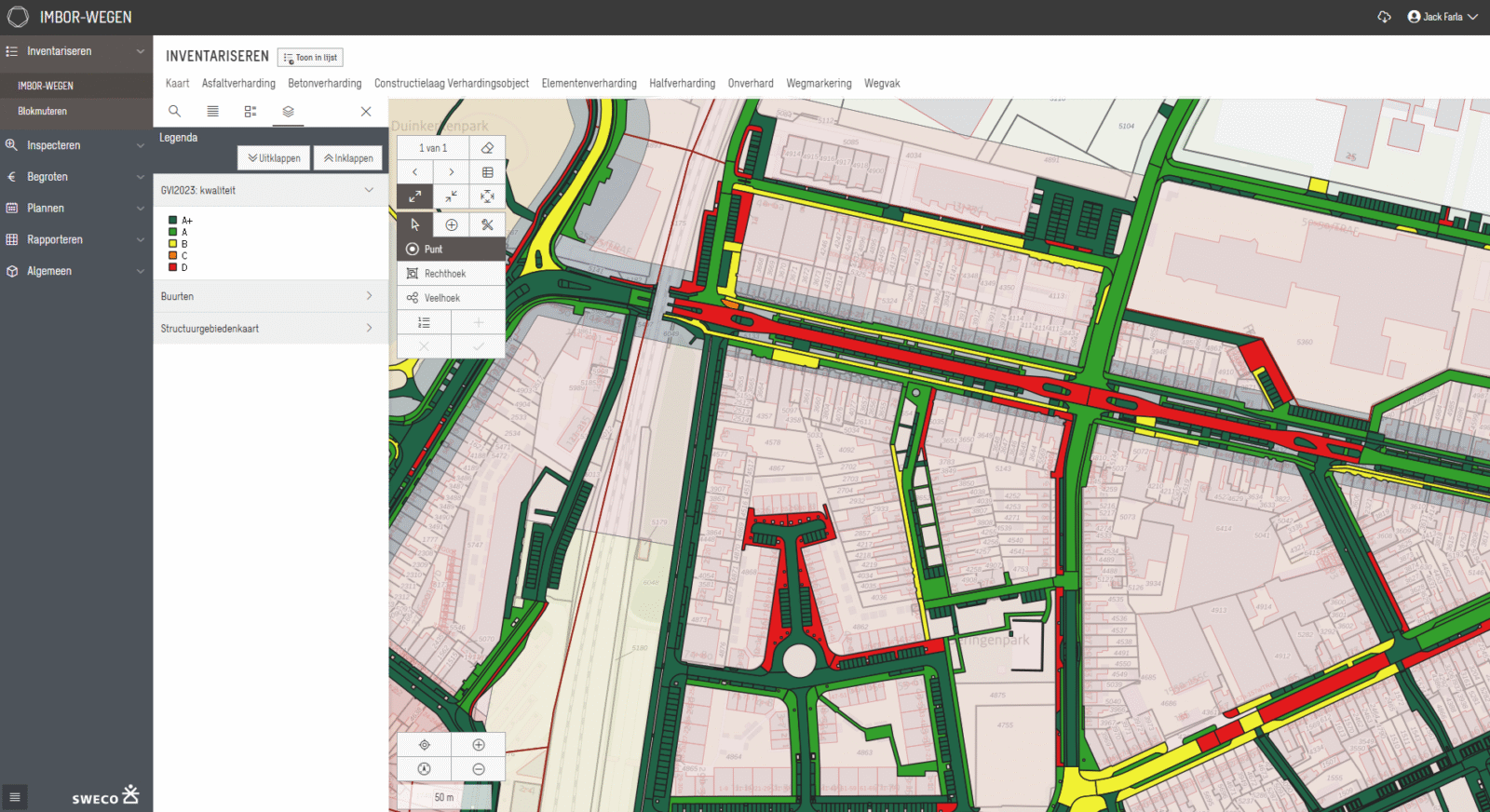
Task: Click the Toon in lijst button
Action: tap(310, 58)
